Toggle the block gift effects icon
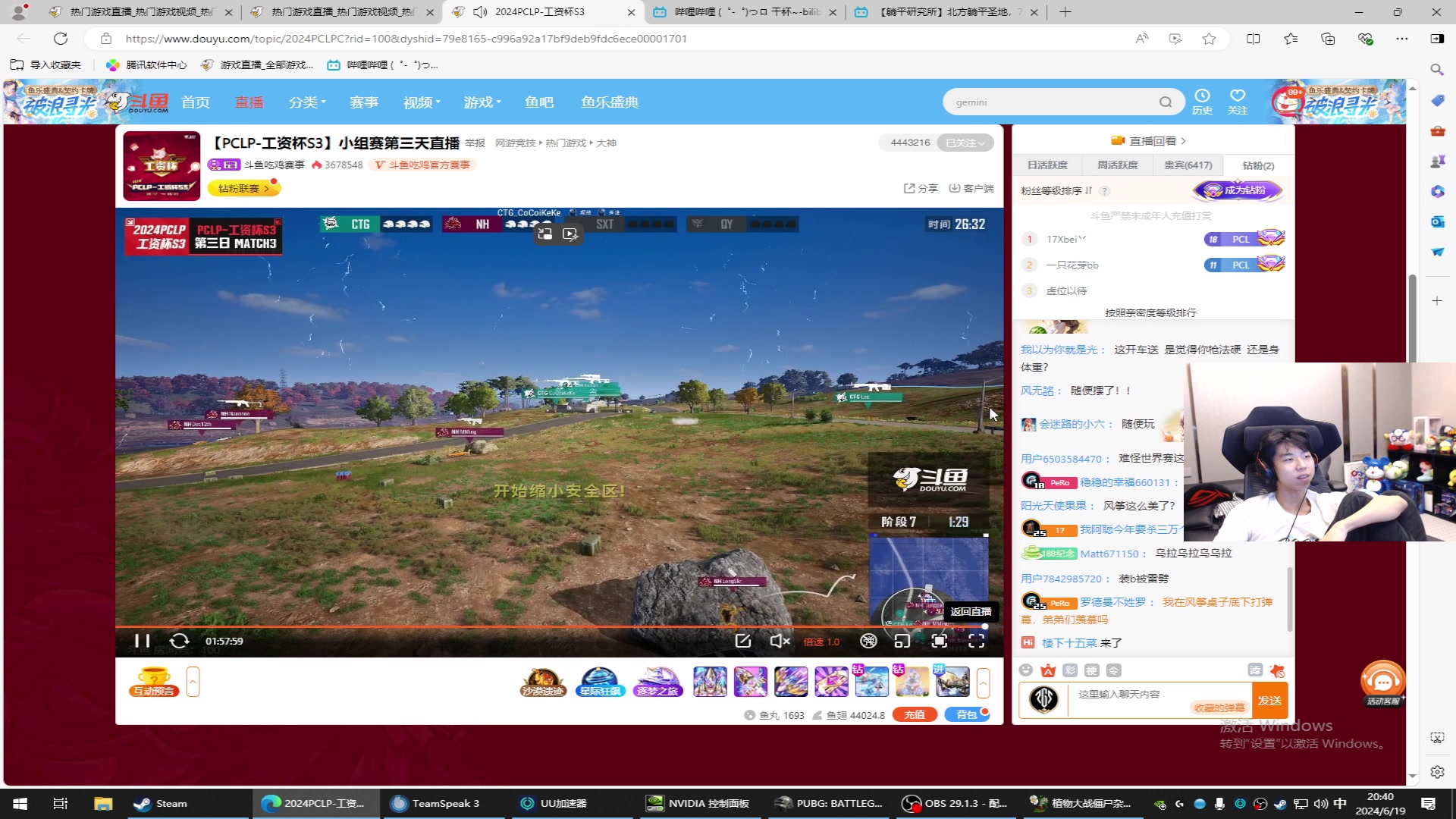This screenshot has width=1456, height=819. click(x=1277, y=670)
